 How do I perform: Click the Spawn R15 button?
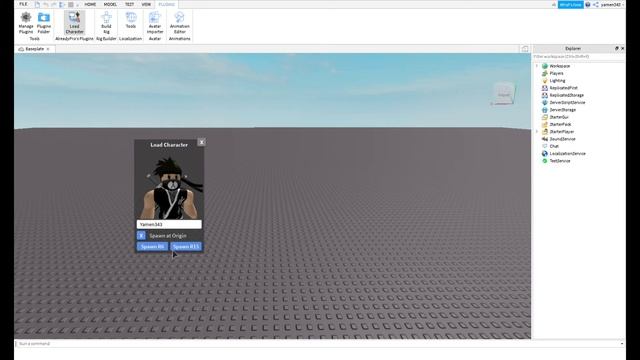pos(186,247)
